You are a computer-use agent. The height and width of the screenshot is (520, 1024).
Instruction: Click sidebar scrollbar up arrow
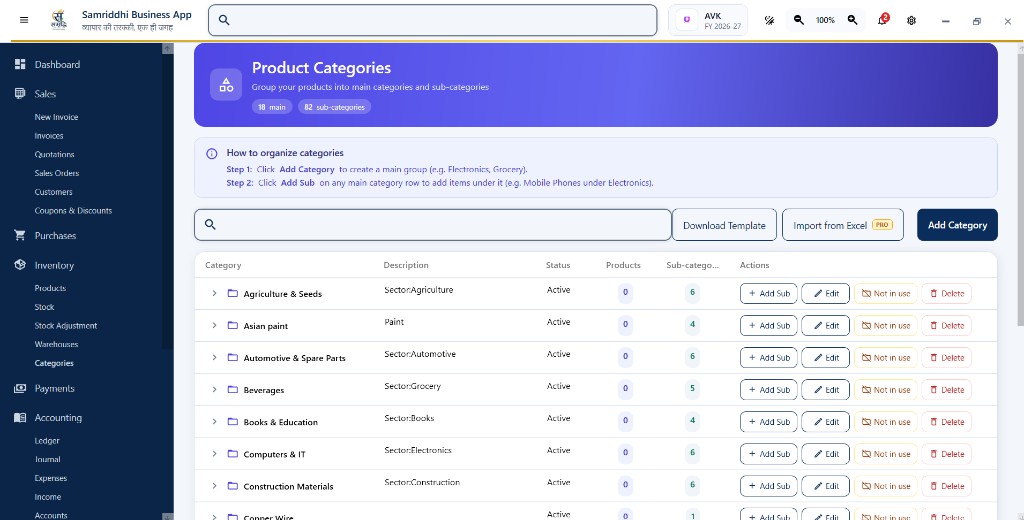click(168, 48)
